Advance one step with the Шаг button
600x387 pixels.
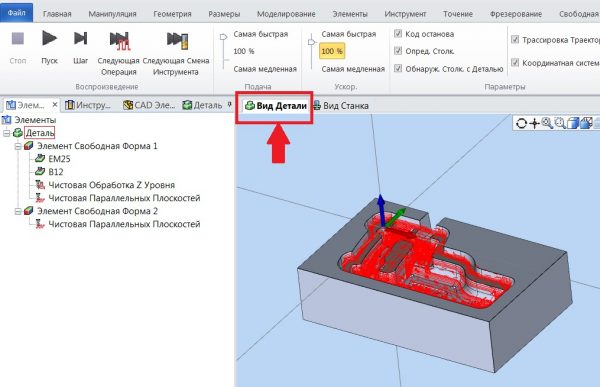[x=80, y=47]
